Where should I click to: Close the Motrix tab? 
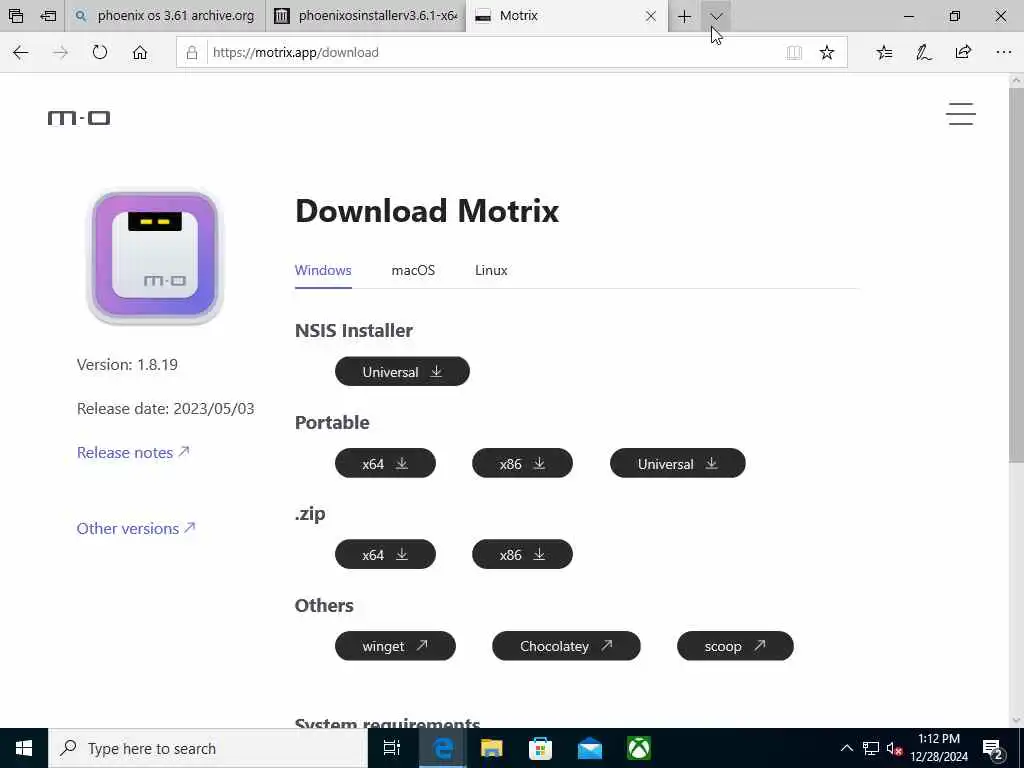tap(650, 16)
